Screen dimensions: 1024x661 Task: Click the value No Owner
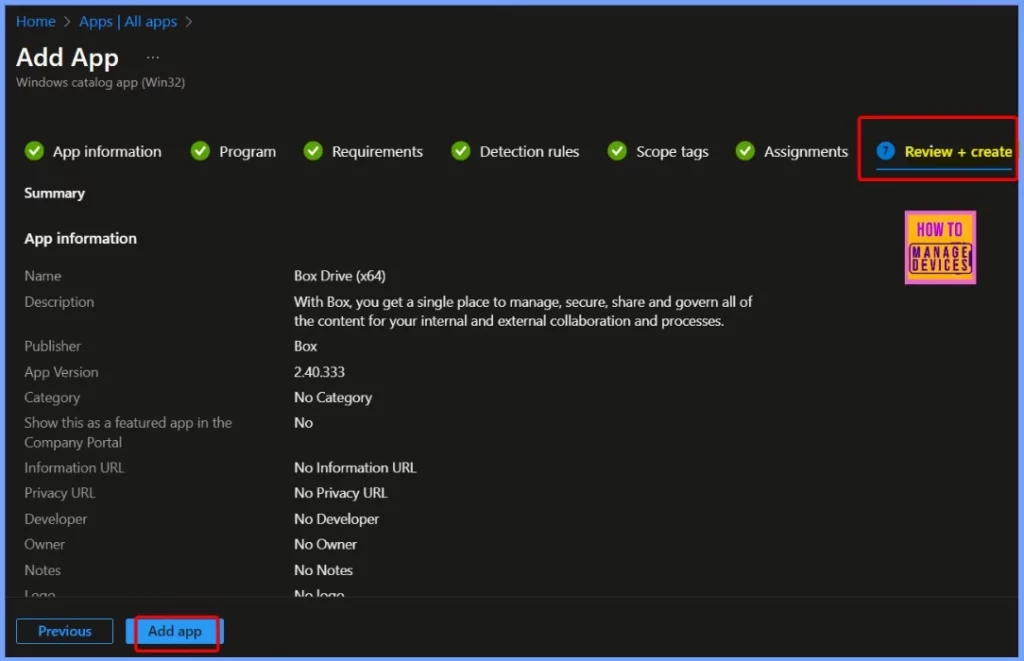[x=325, y=544]
